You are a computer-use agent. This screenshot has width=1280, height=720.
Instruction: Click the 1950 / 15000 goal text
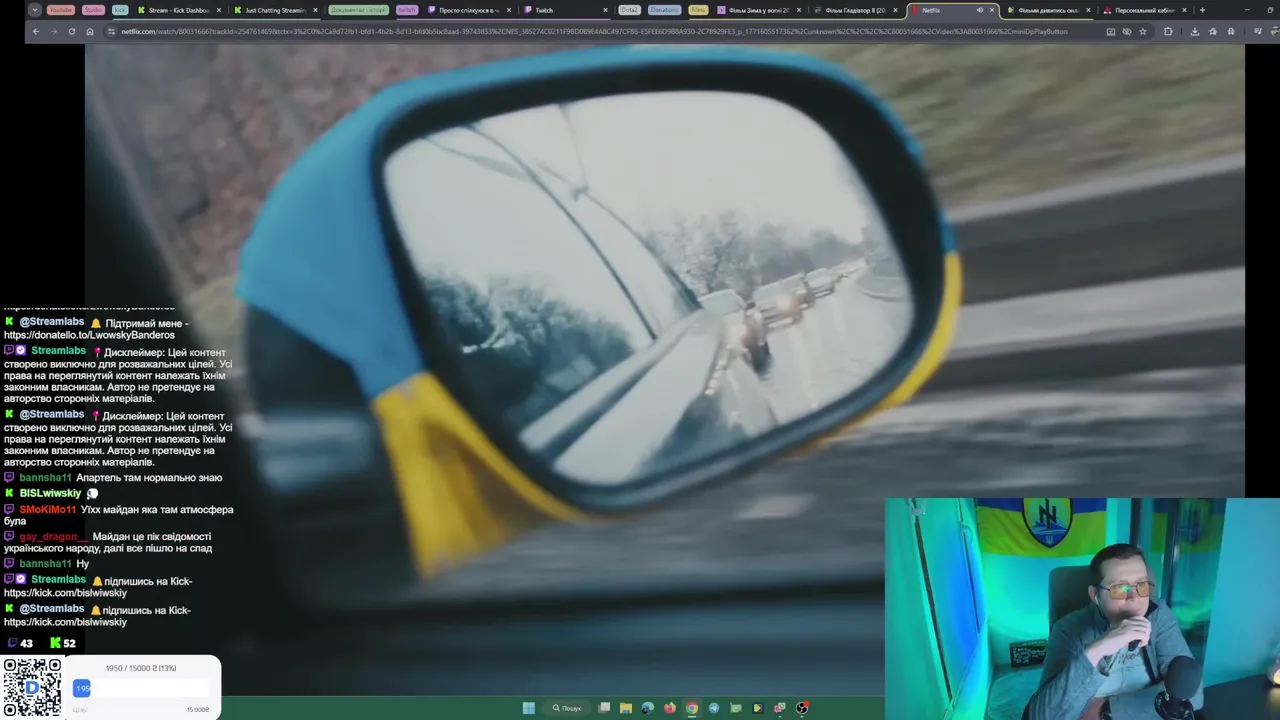tap(140, 668)
